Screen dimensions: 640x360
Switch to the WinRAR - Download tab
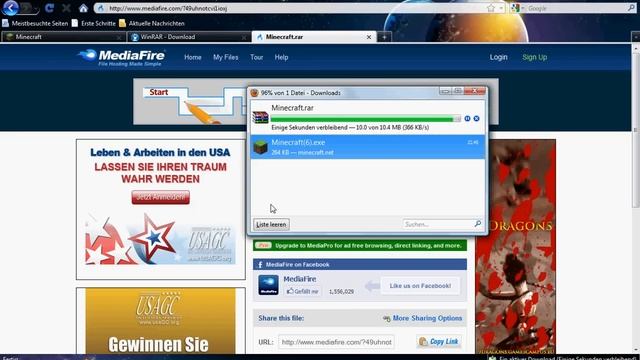point(188,37)
